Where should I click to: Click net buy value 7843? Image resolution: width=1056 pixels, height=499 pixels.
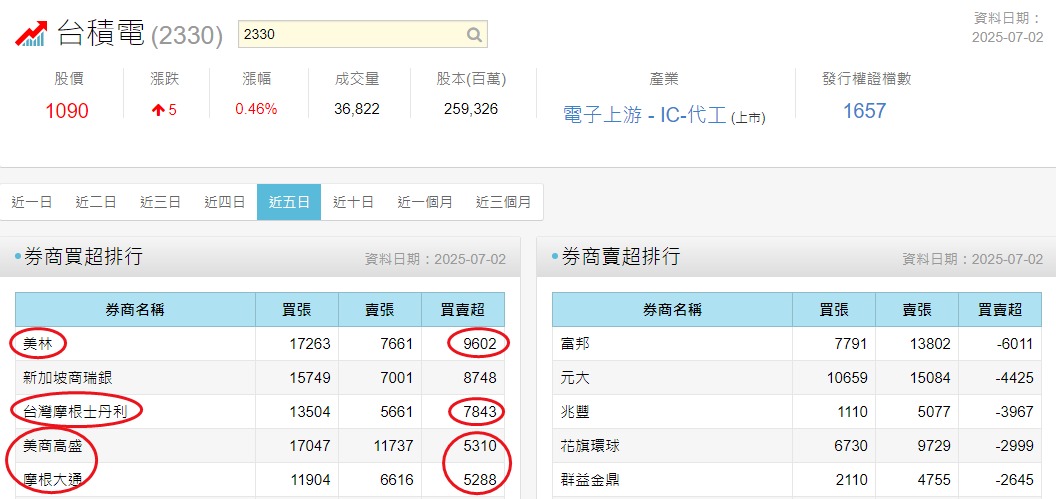pos(480,411)
